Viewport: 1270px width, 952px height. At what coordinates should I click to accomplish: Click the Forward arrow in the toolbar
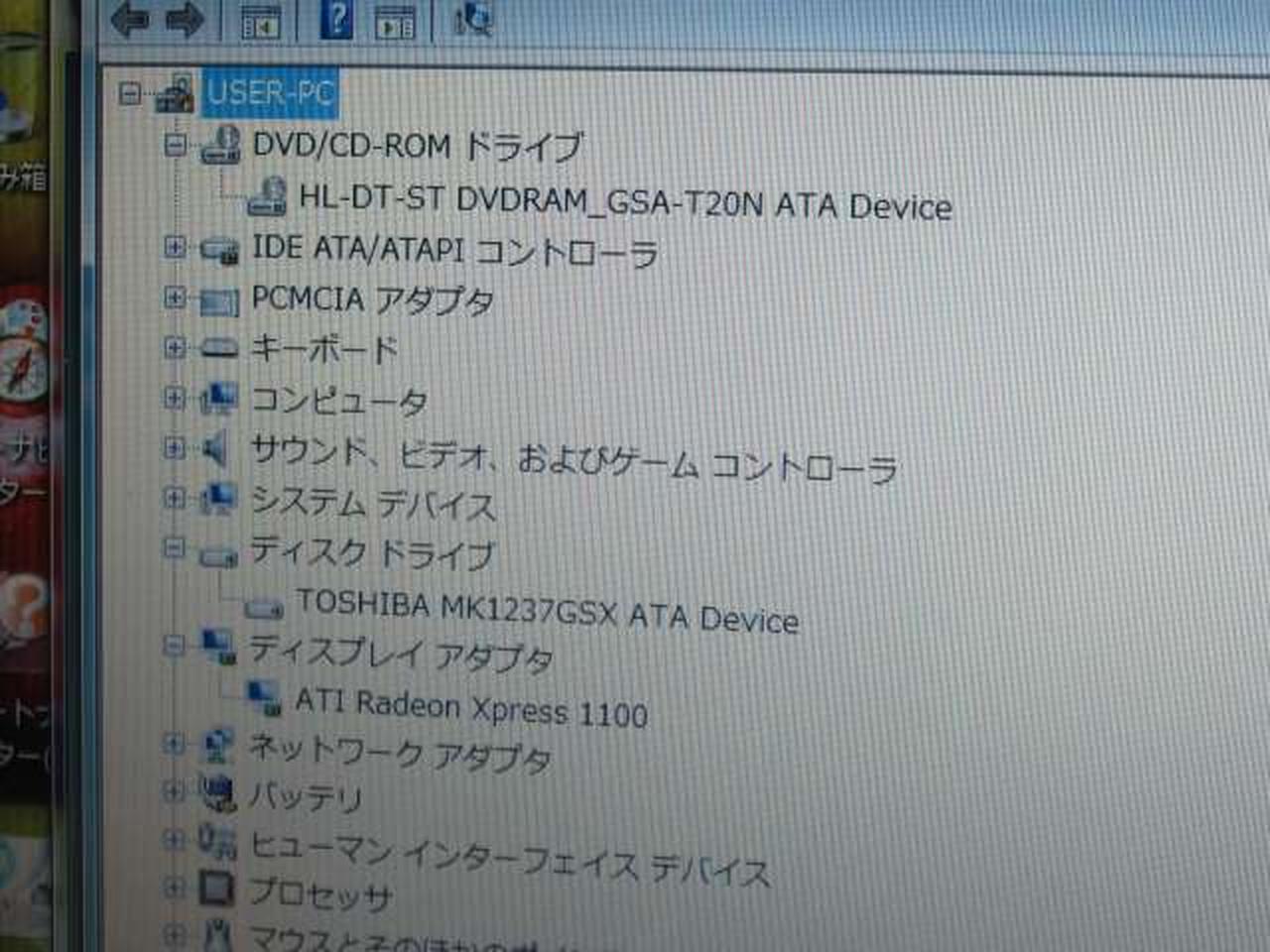click(x=184, y=19)
